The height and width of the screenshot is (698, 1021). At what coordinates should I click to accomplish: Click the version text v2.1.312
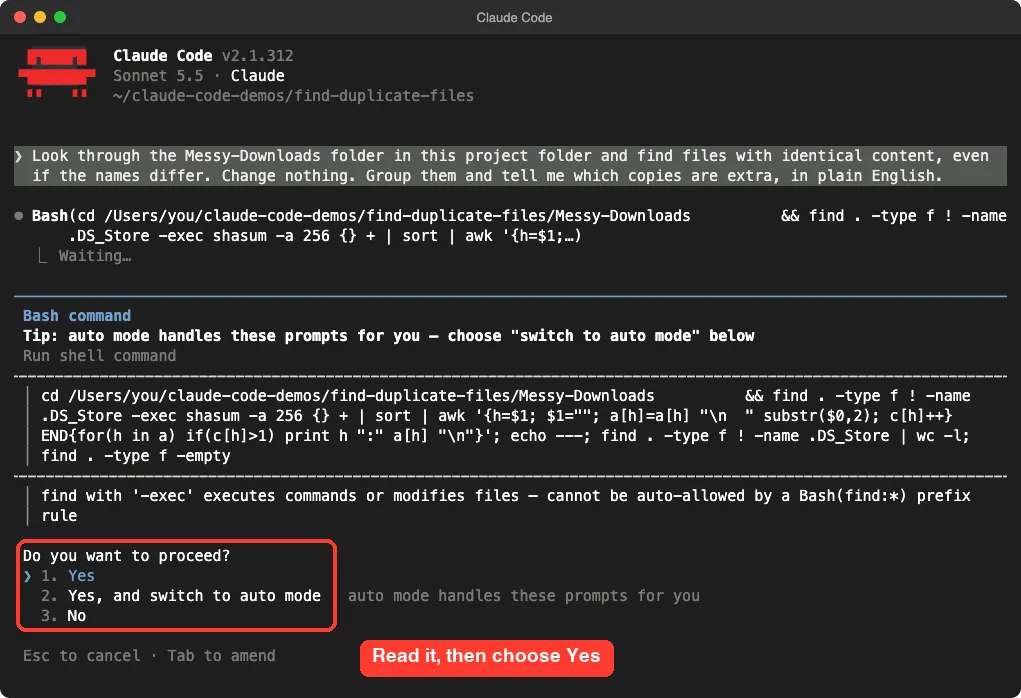257,55
